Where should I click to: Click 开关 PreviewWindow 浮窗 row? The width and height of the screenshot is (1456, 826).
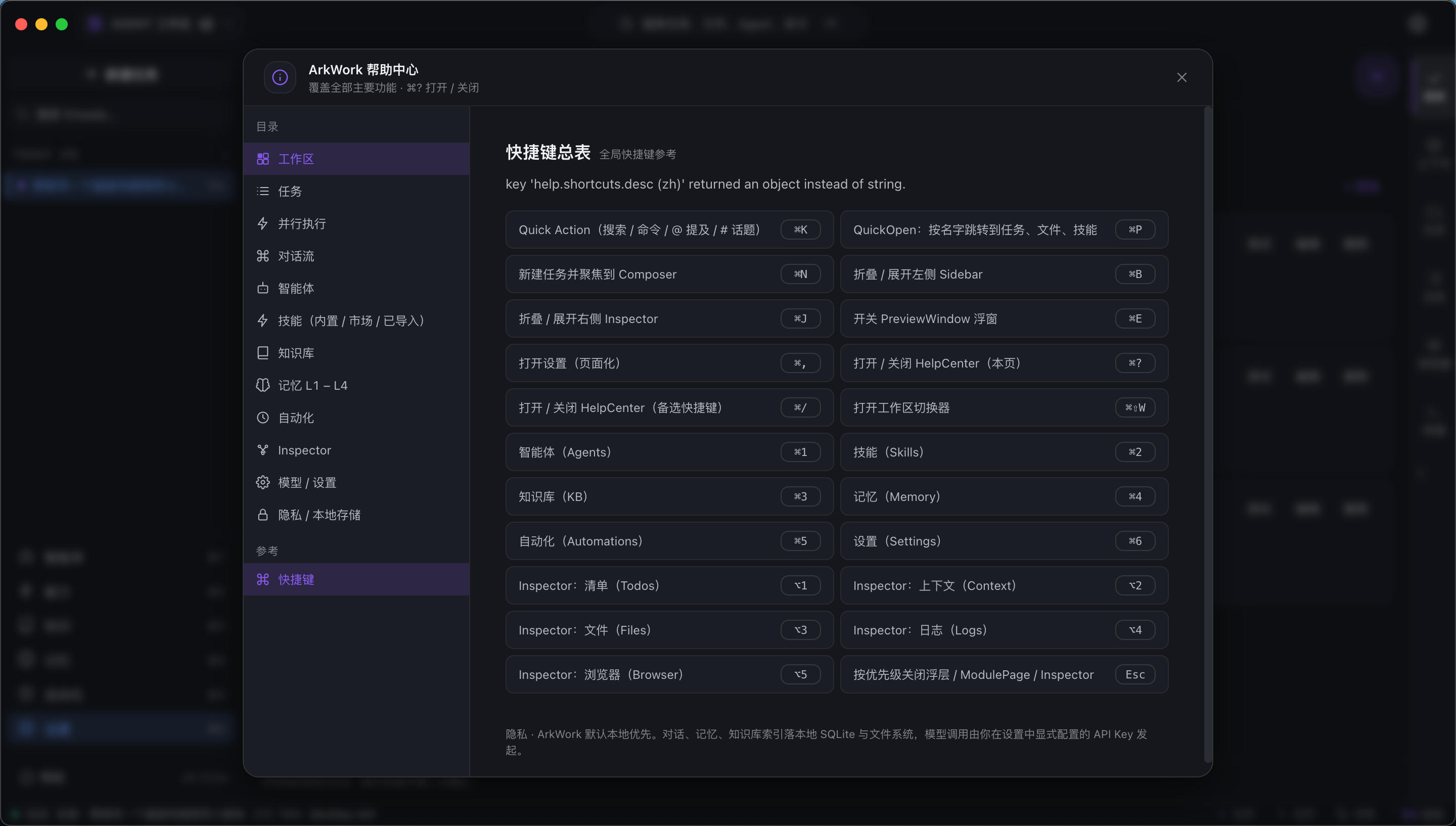click(1004, 319)
